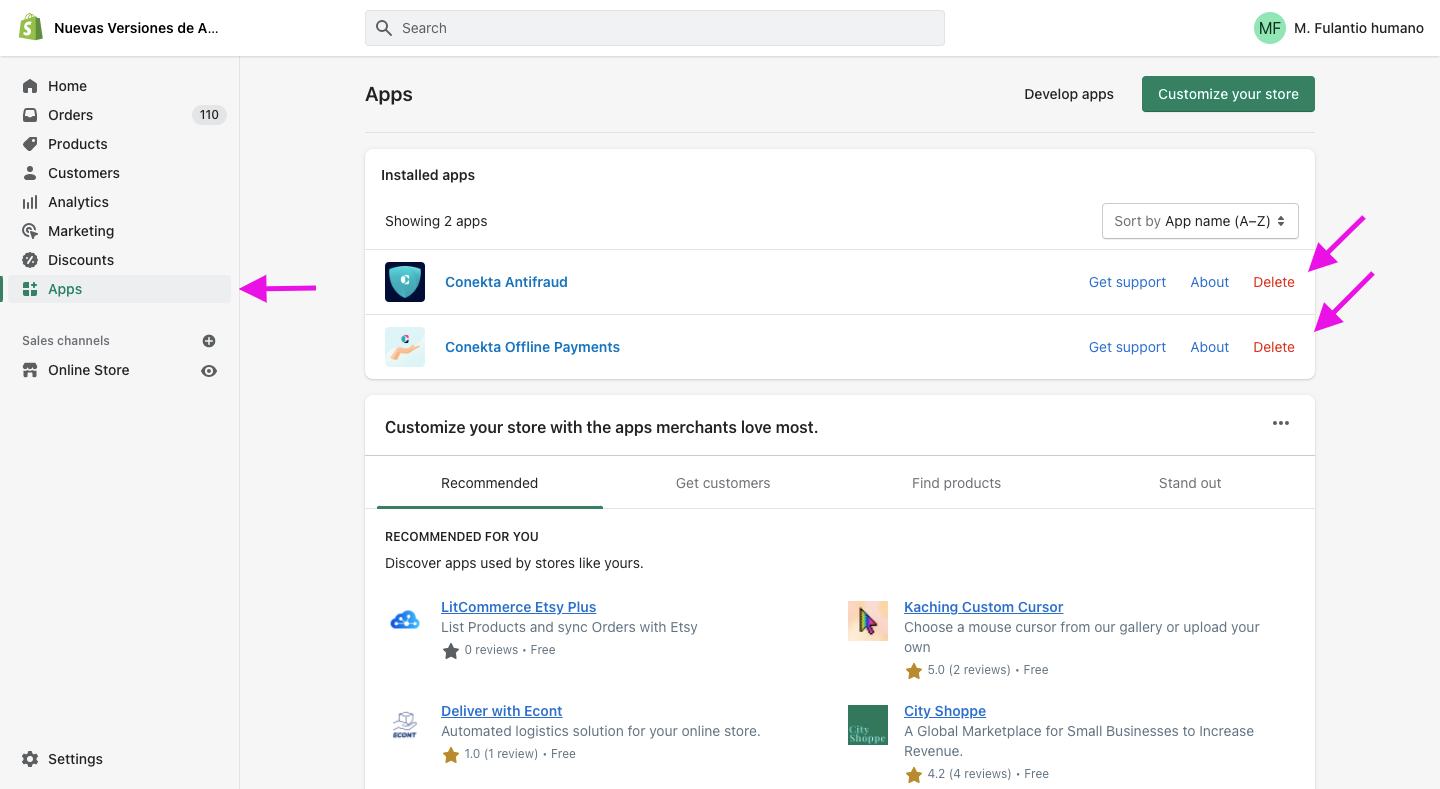Screen dimensions: 1440x789
Task: Get support for Conekta Antifraud
Action: pos(1127,282)
